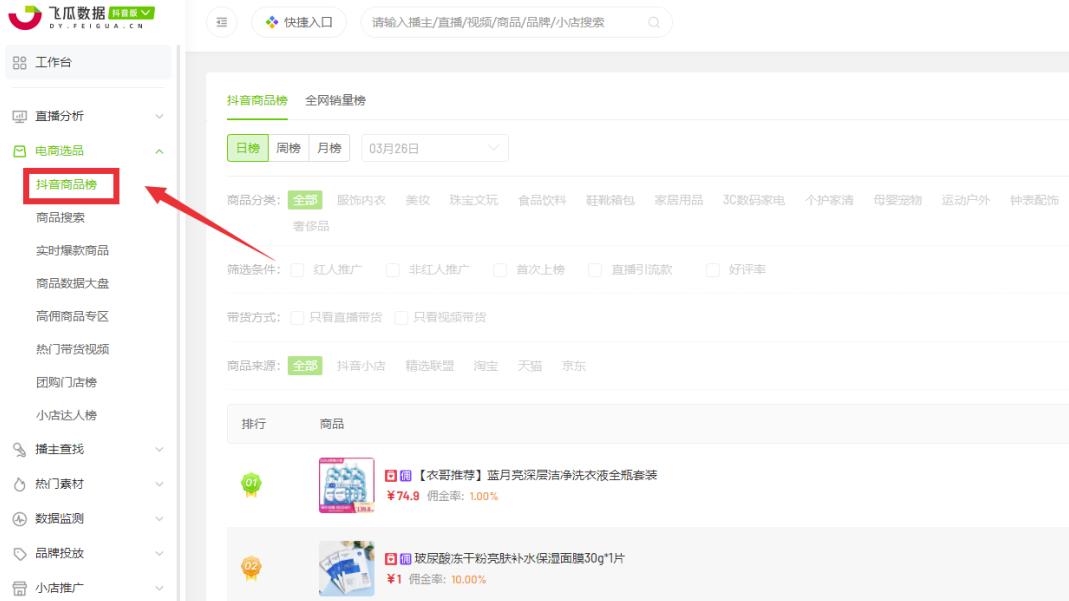Viewport: 1069px width, 601px height.
Task: Click the 快捷入口 quick entry button
Action: 299,22
